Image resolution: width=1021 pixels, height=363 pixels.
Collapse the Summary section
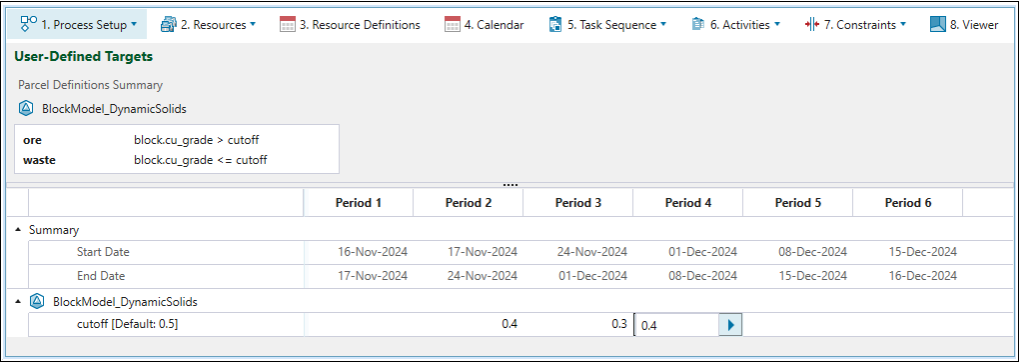coord(18,230)
